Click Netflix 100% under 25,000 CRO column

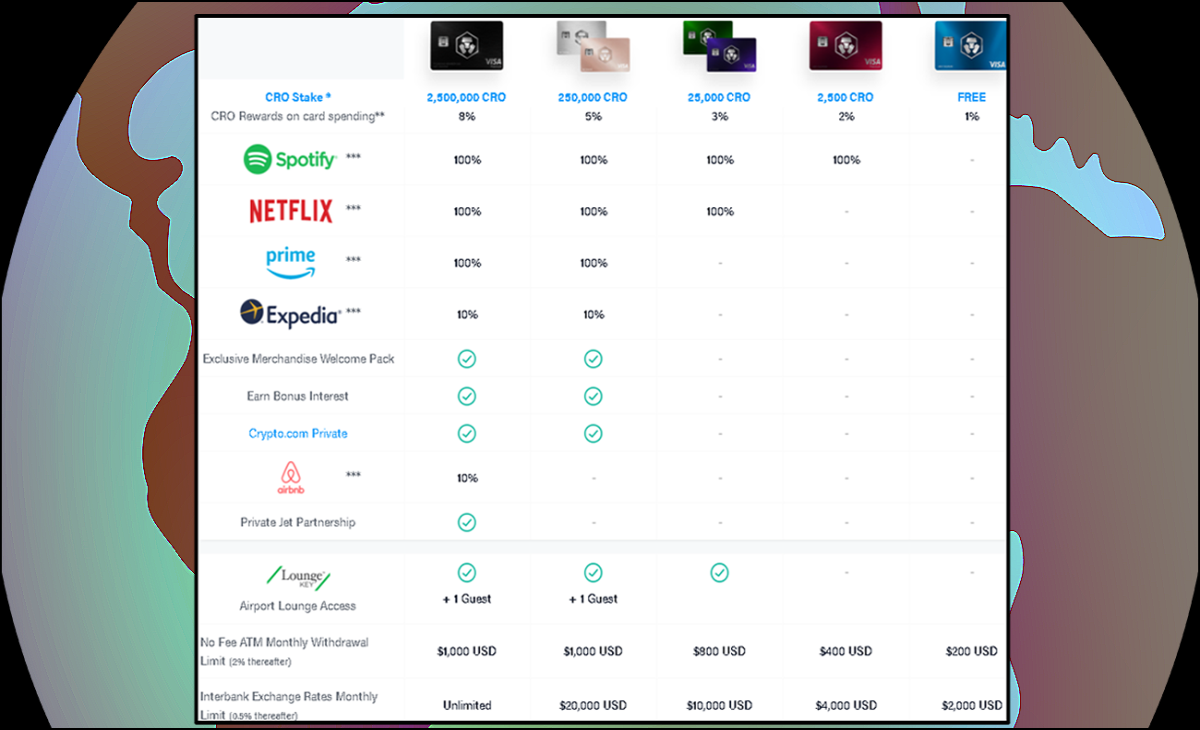[x=720, y=212]
